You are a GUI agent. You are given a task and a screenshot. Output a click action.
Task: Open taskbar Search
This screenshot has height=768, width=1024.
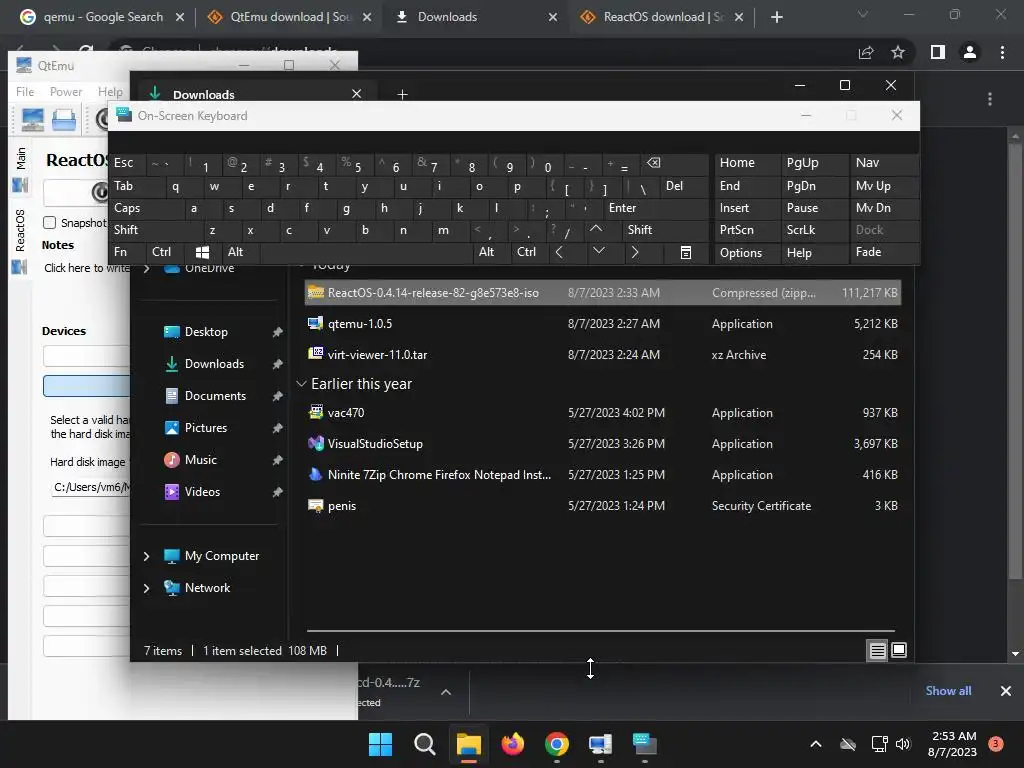(x=424, y=744)
